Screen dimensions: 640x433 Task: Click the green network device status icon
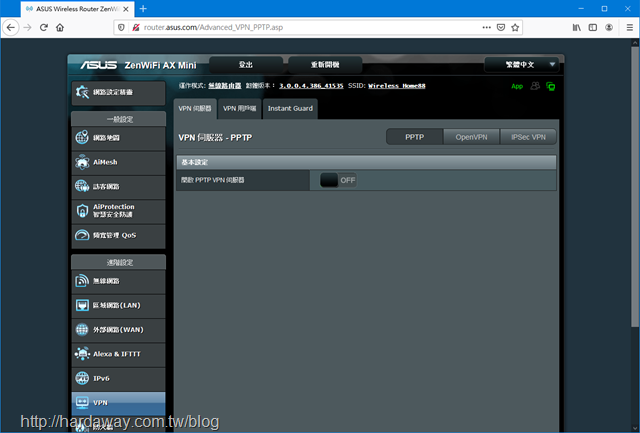tap(551, 87)
